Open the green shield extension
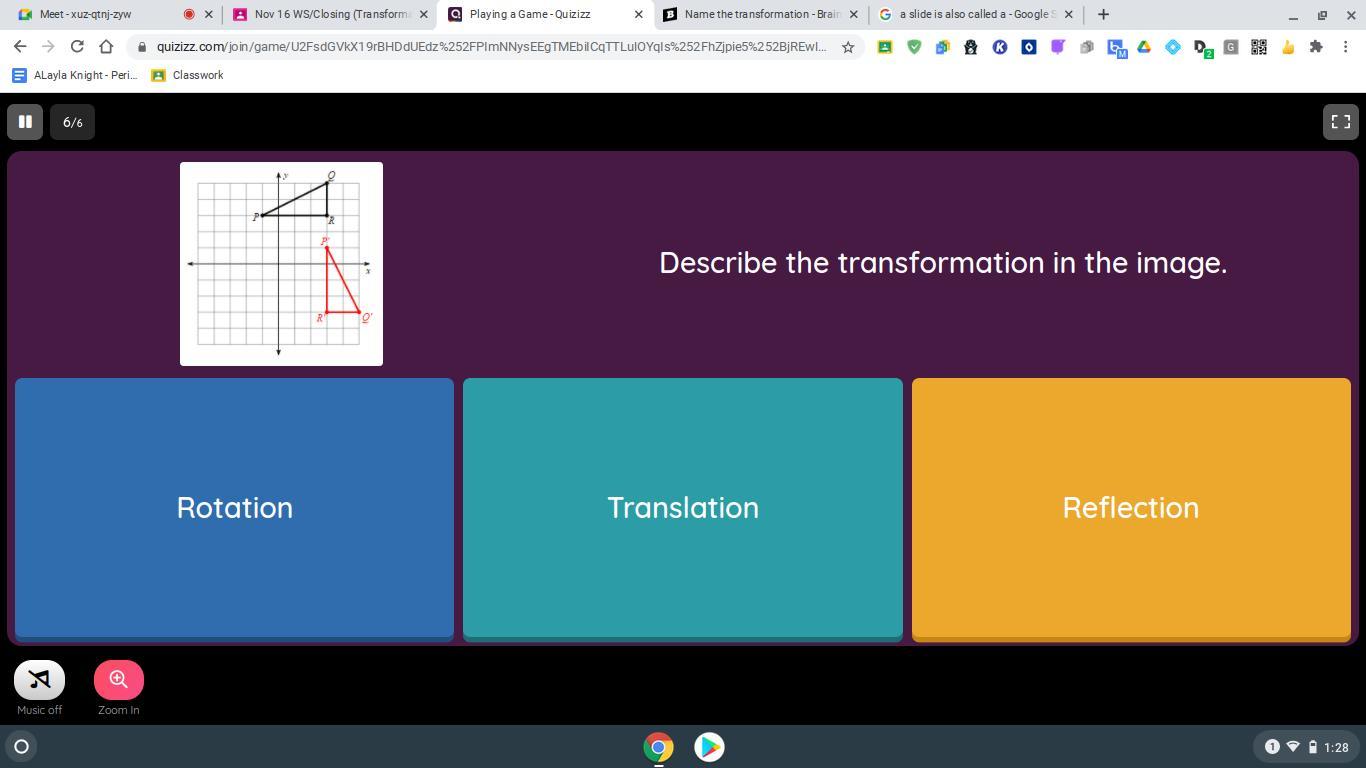Viewport: 1366px width, 768px height. coord(914,47)
